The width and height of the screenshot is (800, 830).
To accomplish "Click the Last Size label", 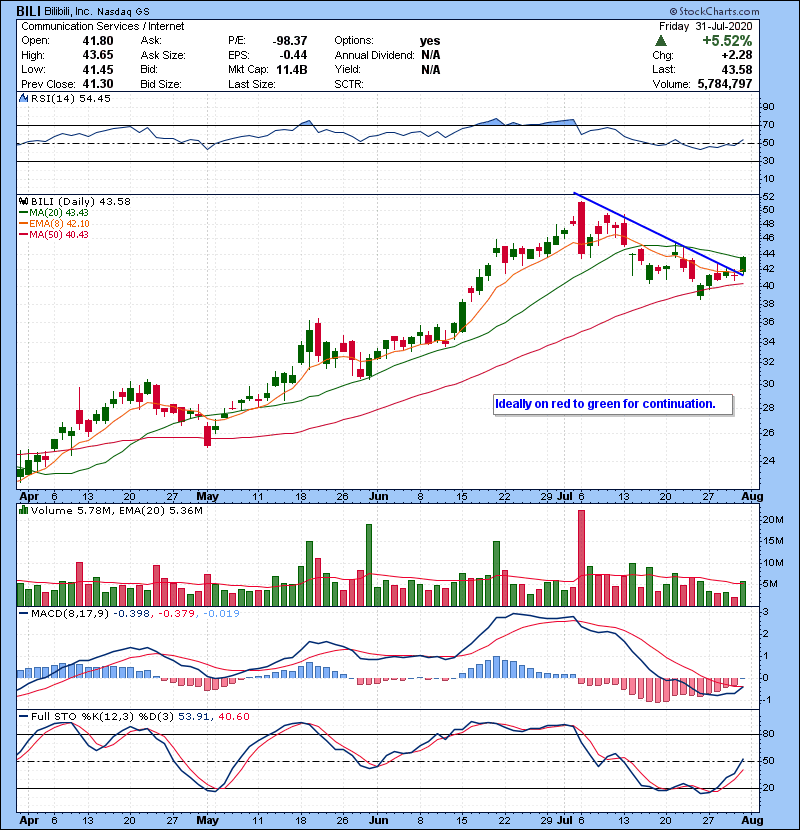I will pos(252,84).
